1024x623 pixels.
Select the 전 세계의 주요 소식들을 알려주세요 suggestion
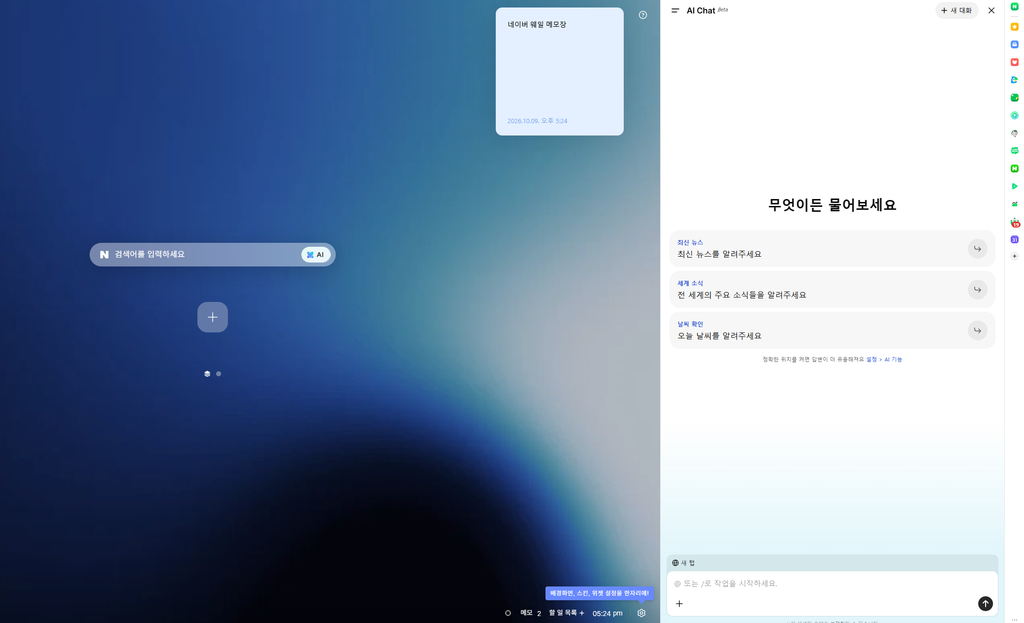click(831, 289)
